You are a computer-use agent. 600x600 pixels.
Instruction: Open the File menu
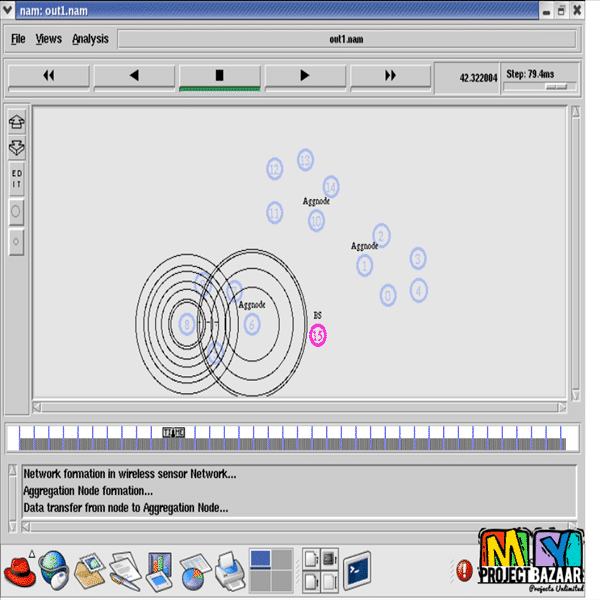point(18,39)
